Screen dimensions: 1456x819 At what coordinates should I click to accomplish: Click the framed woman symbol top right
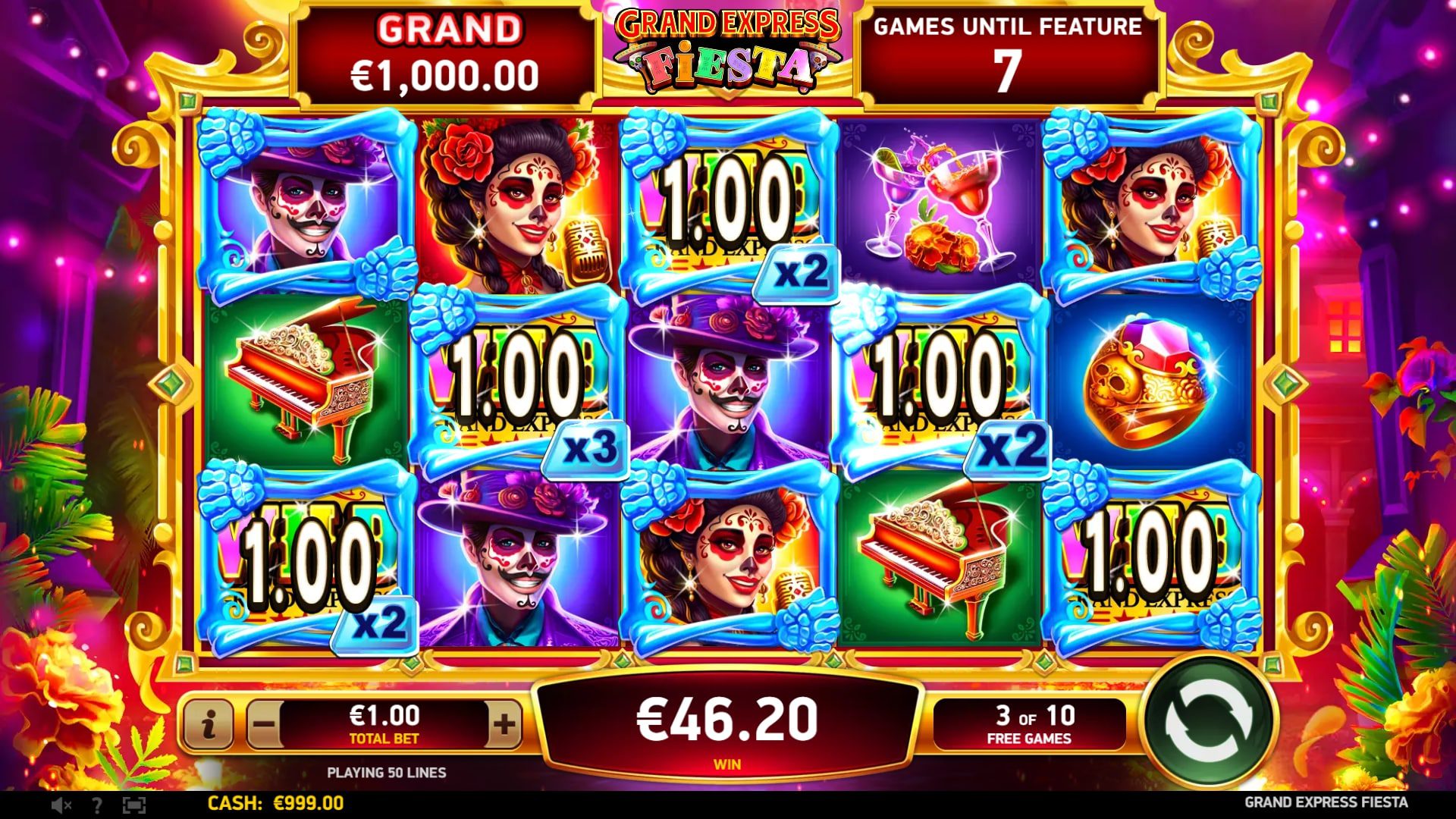click(x=1153, y=203)
